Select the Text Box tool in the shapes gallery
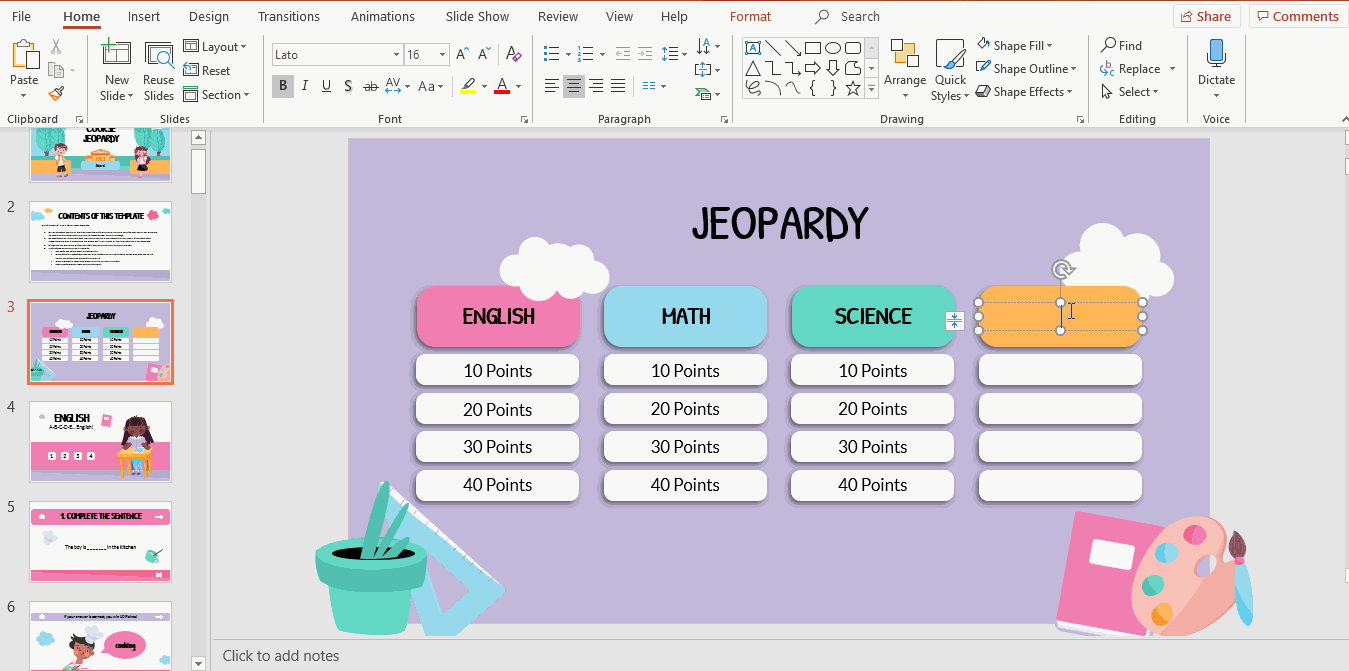The width and height of the screenshot is (1349, 671). tap(753, 47)
